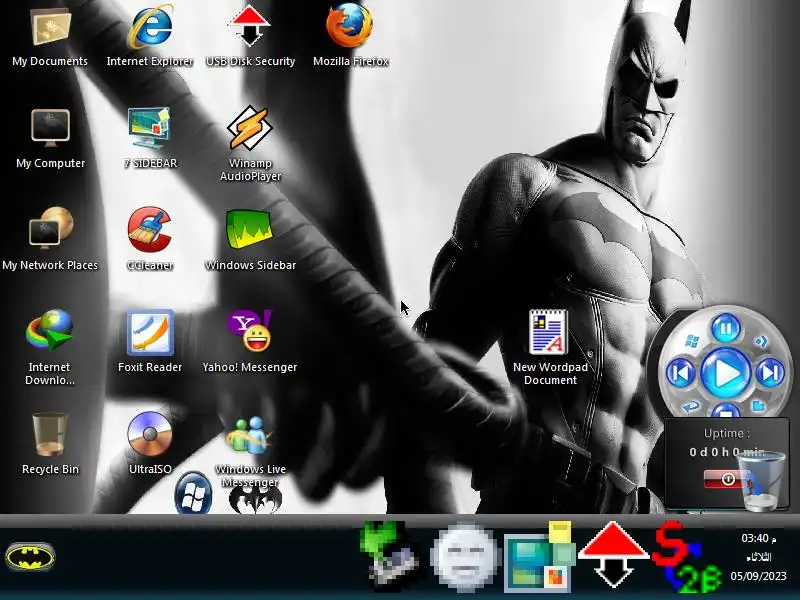The height and width of the screenshot is (600, 800).
Task: Select the My Computer icon
Action: click(50, 128)
